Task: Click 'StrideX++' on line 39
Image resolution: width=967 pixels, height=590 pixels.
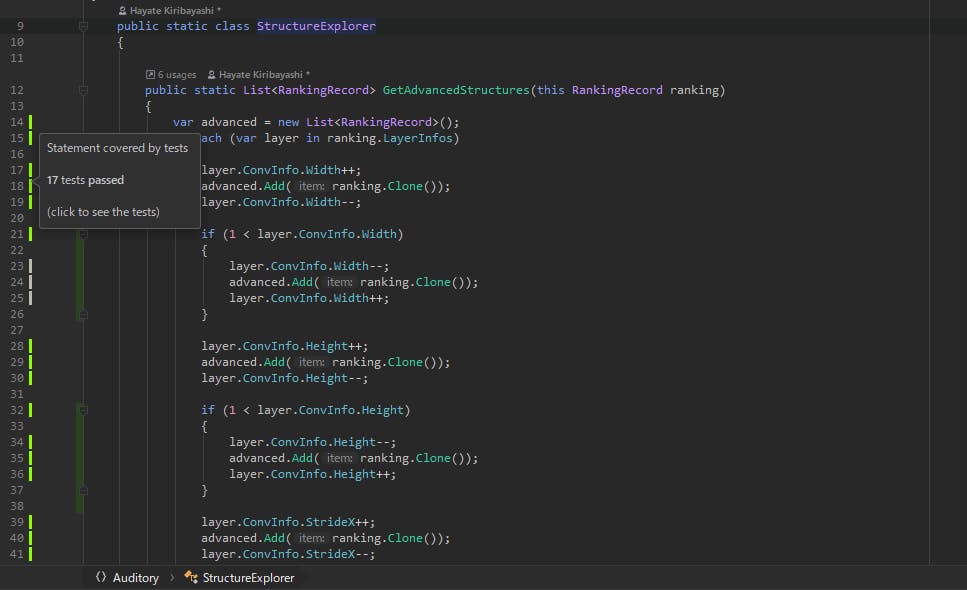Action: [x=337, y=523]
